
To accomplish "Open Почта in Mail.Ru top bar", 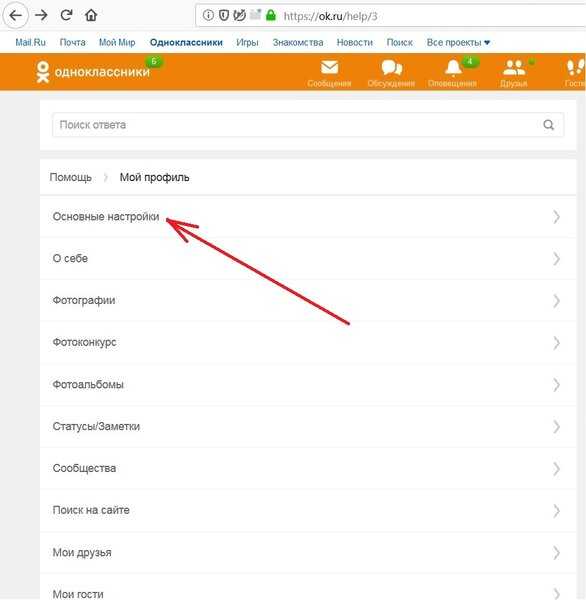I will pos(72,42).
